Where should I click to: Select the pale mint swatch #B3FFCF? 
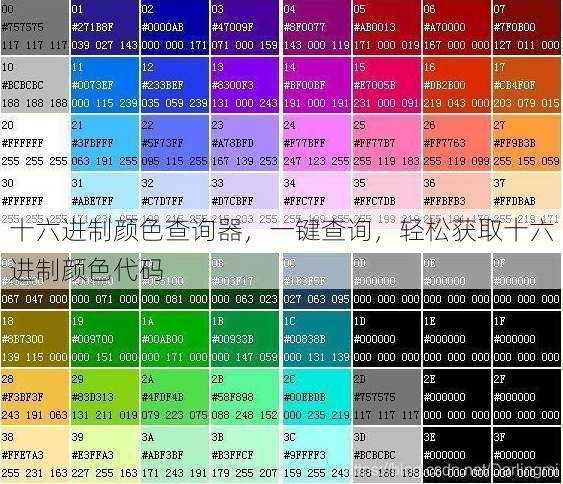point(245,455)
